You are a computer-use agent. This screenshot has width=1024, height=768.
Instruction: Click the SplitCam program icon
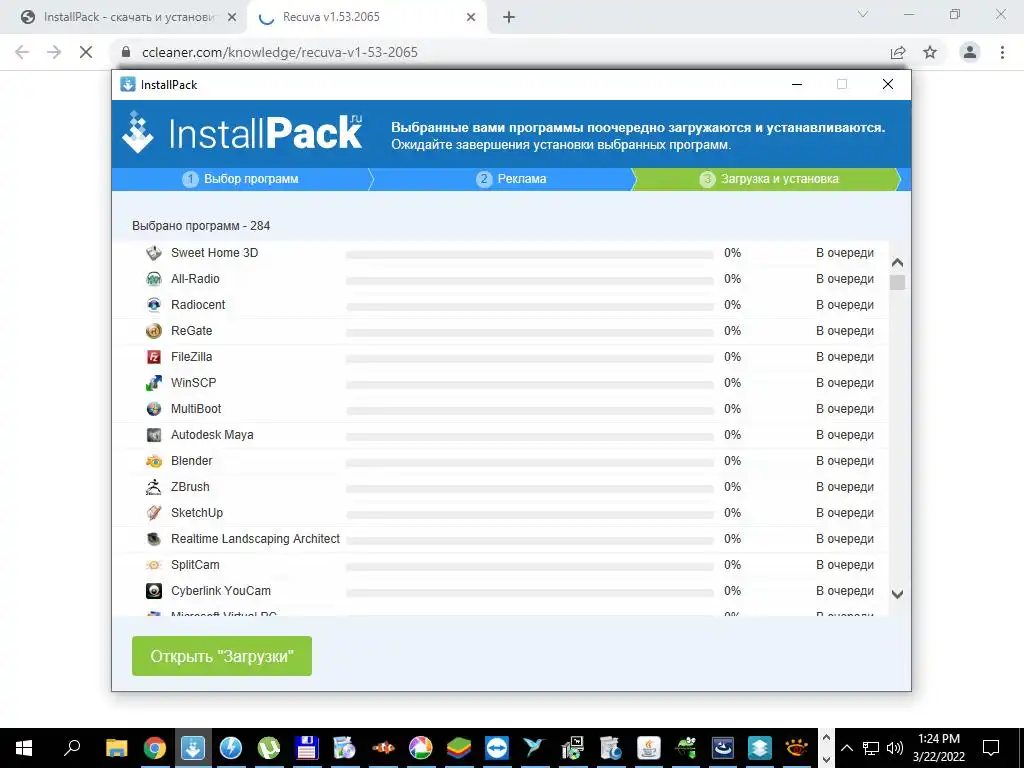tap(153, 565)
